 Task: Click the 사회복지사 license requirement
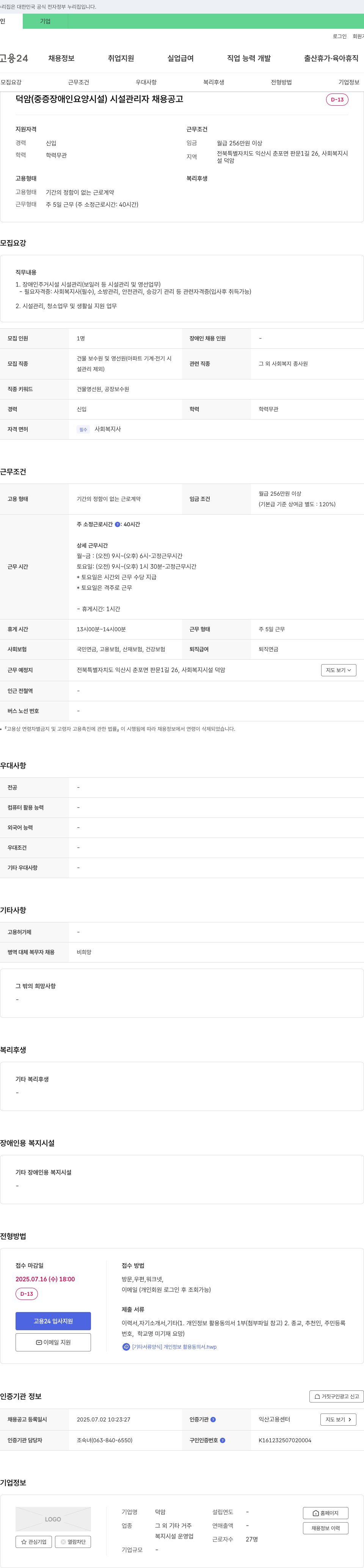pos(107,429)
